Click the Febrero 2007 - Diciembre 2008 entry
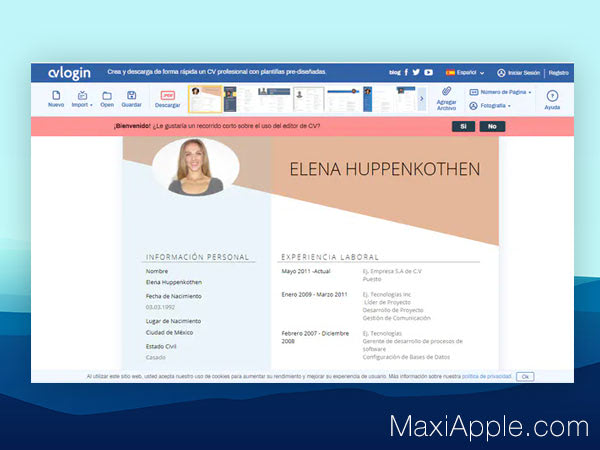The image size is (600, 450). coord(315,337)
